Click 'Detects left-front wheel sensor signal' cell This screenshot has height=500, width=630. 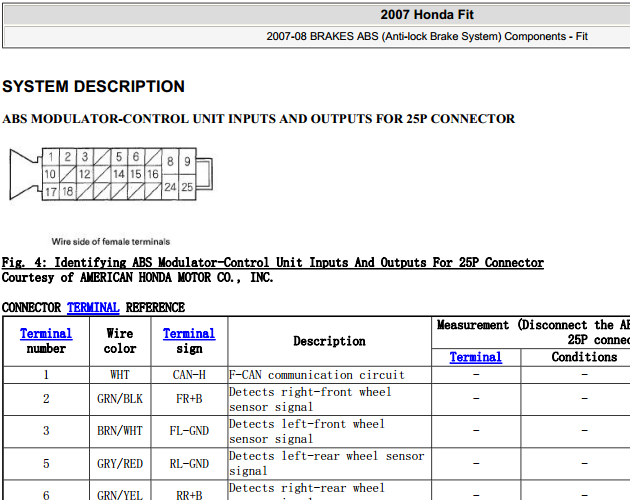(x=329, y=431)
